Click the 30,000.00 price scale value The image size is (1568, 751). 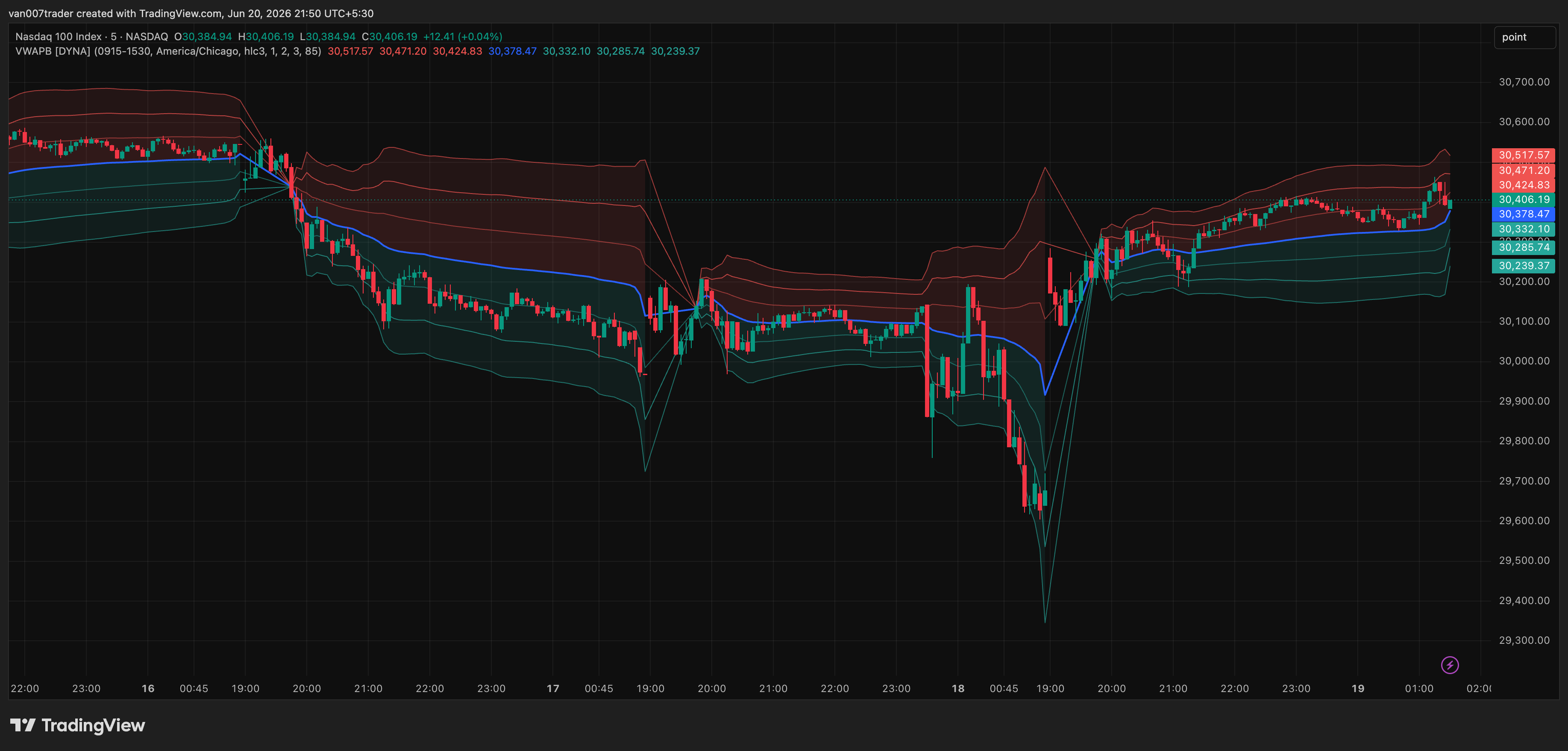(1524, 361)
